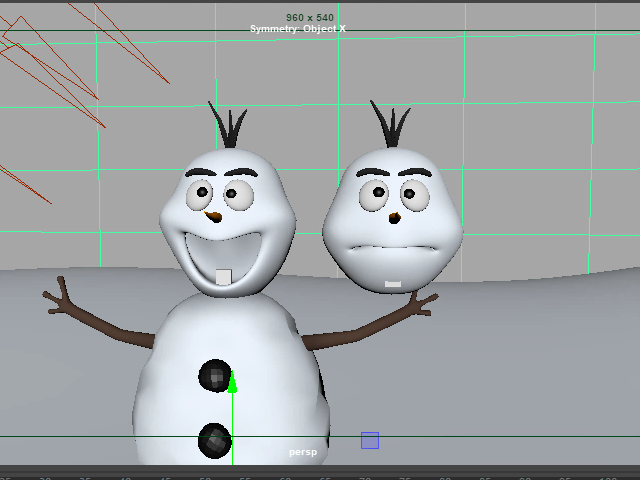Select the frowning head's carrot nose
The height and width of the screenshot is (480, 640).
pyautogui.click(x=393, y=218)
